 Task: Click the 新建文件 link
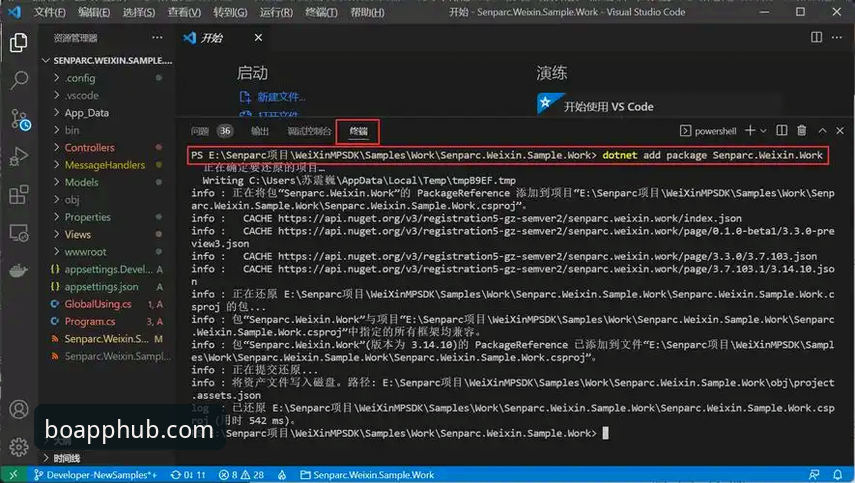click(281, 97)
